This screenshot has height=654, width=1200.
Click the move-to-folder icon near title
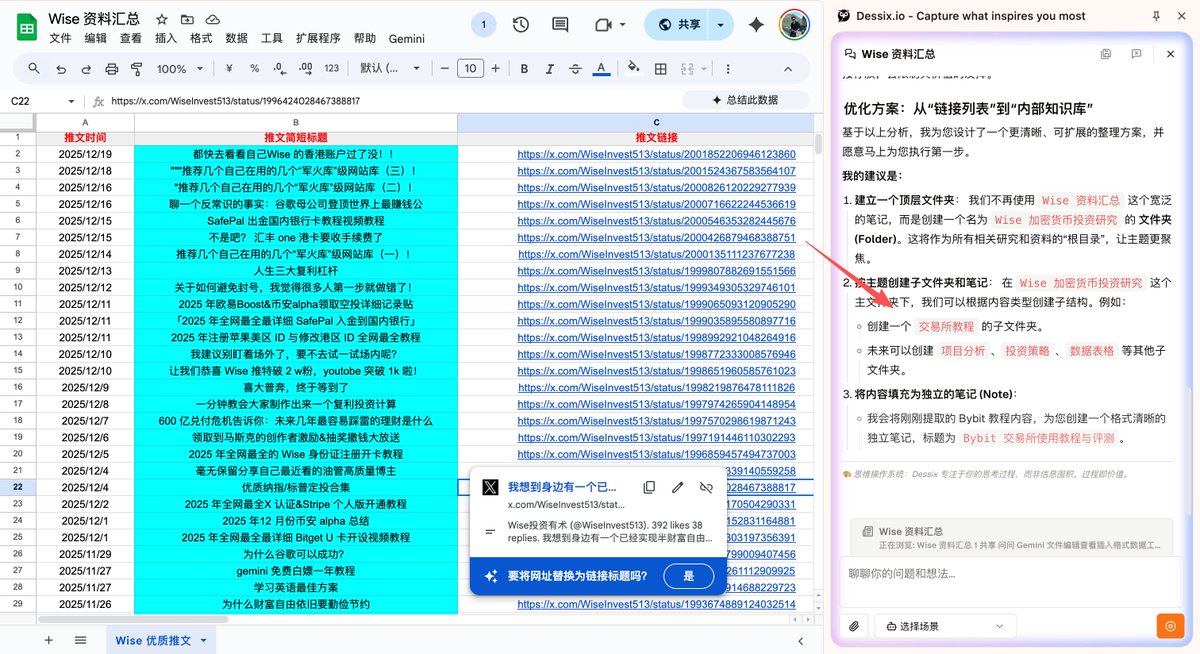pos(187,20)
